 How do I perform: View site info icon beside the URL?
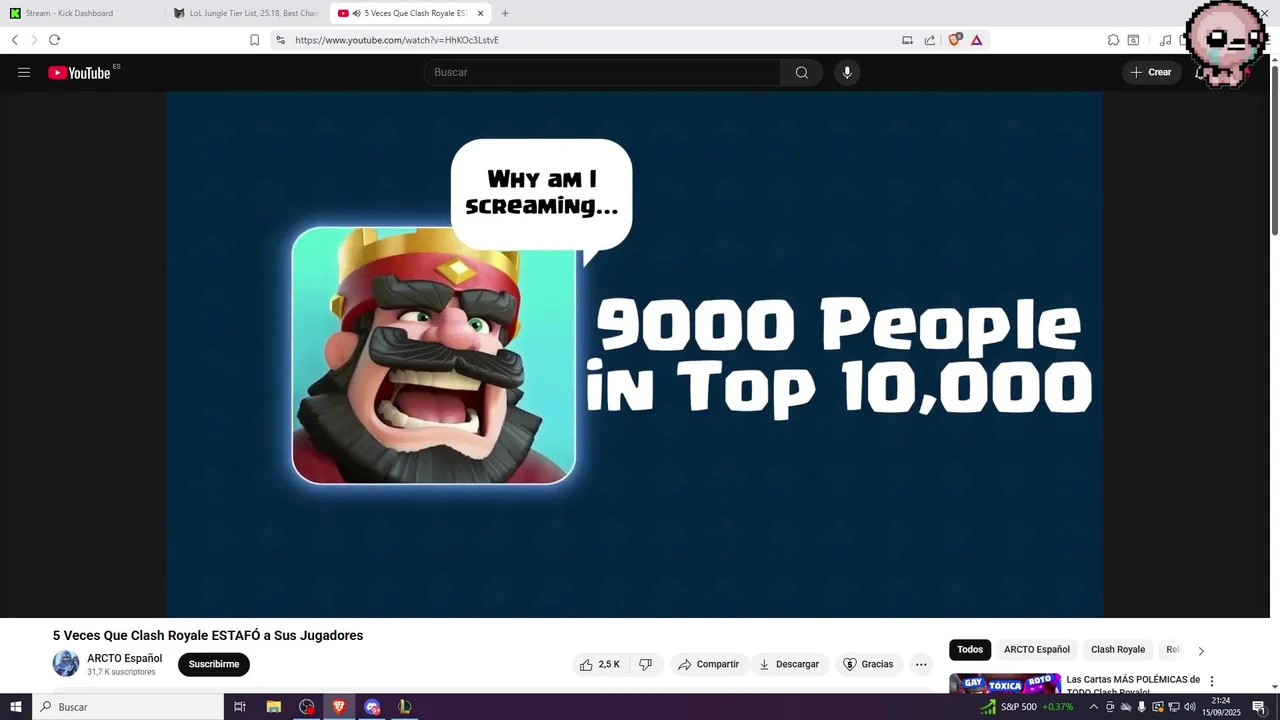tap(280, 40)
